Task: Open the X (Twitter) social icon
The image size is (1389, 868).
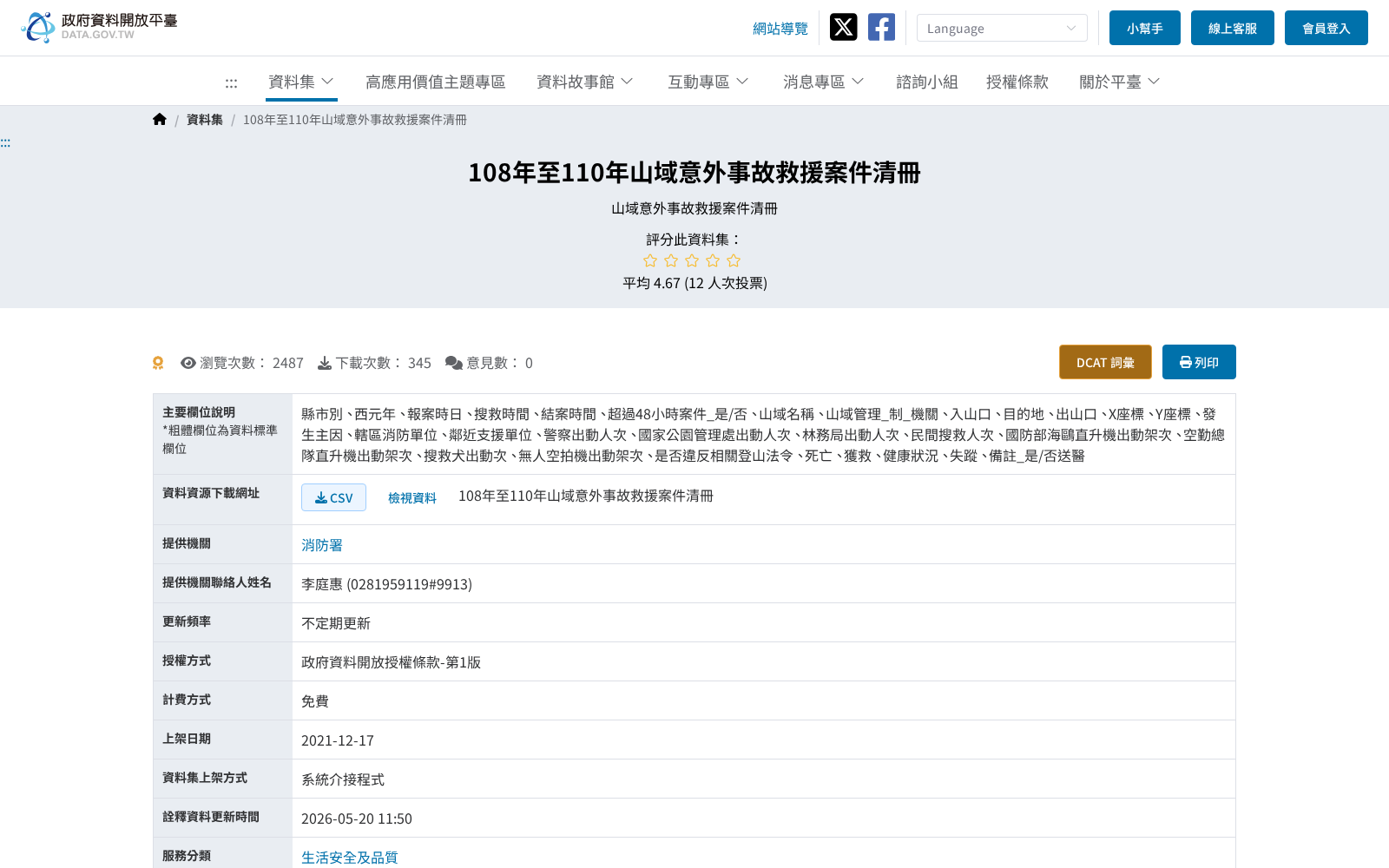Action: coord(843,27)
